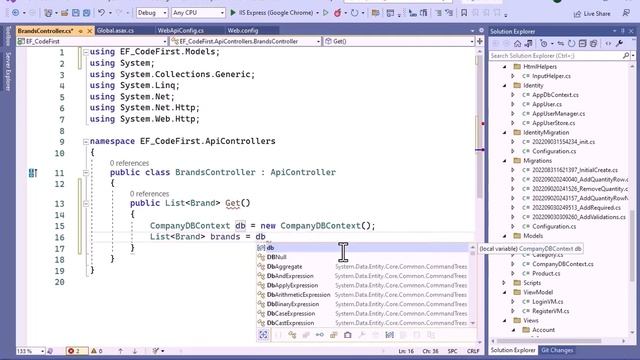Collapse the Migrations folder
The width and height of the screenshot is (640, 360).
[504, 160]
